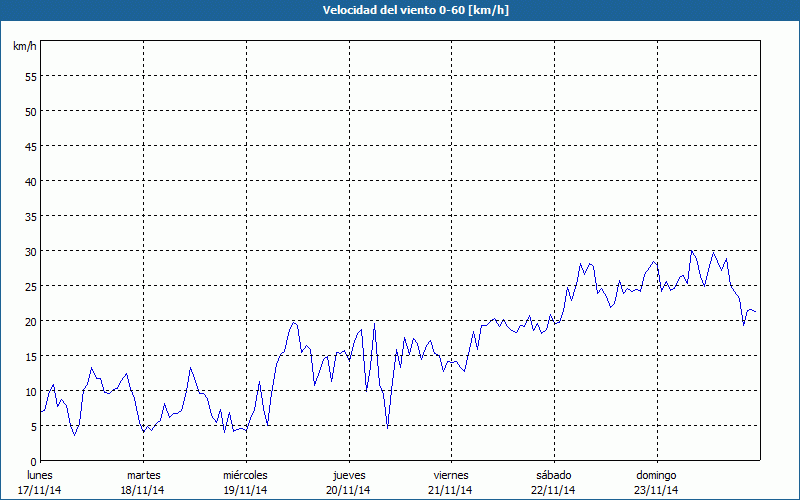Screen dimensions: 800x500
Task: Click the viernes day label
Action: coord(451,475)
